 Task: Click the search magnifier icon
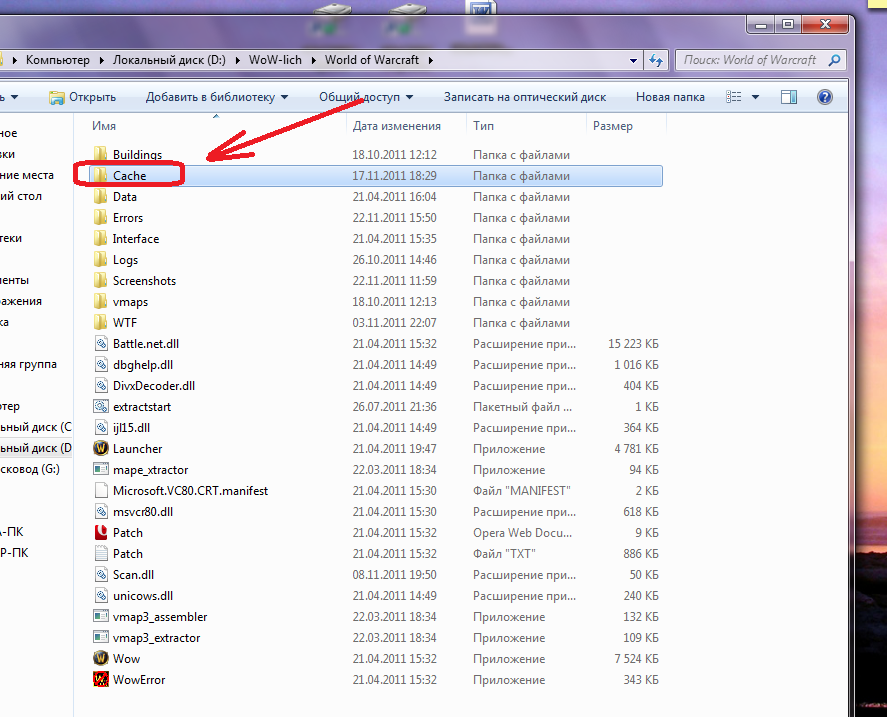pos(834,60)
